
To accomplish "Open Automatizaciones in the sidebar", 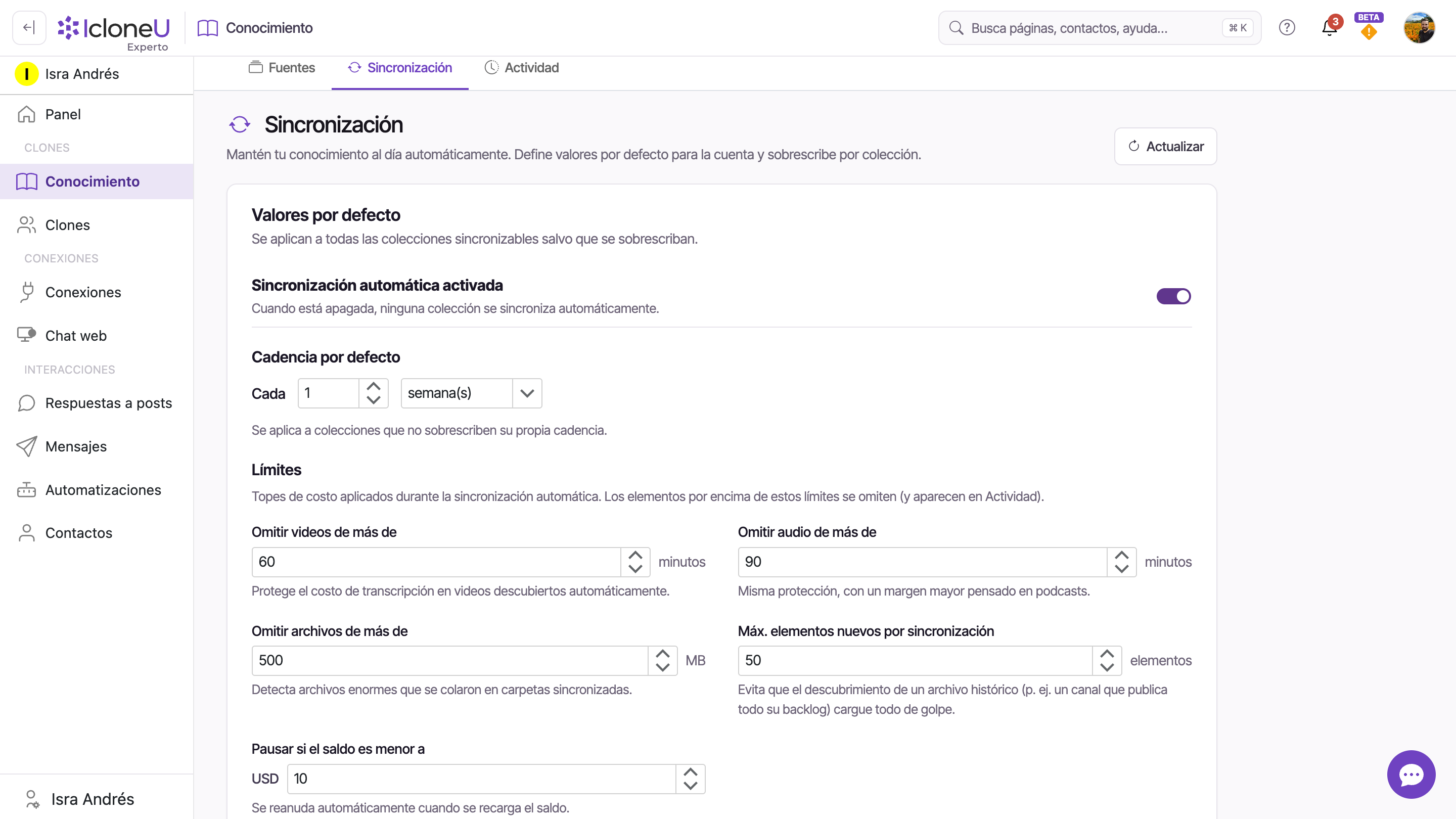I will (x=97, y=490).
